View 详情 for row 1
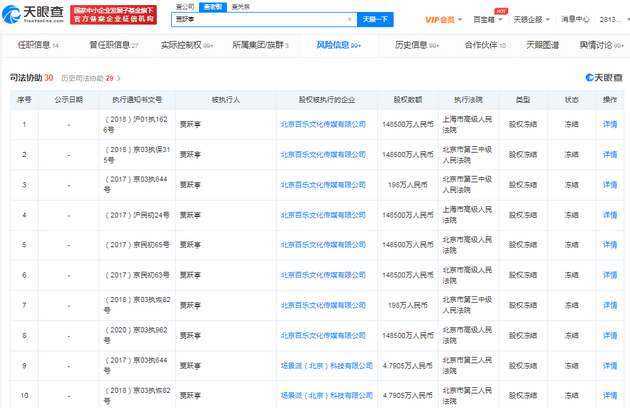 pos(610,125)
